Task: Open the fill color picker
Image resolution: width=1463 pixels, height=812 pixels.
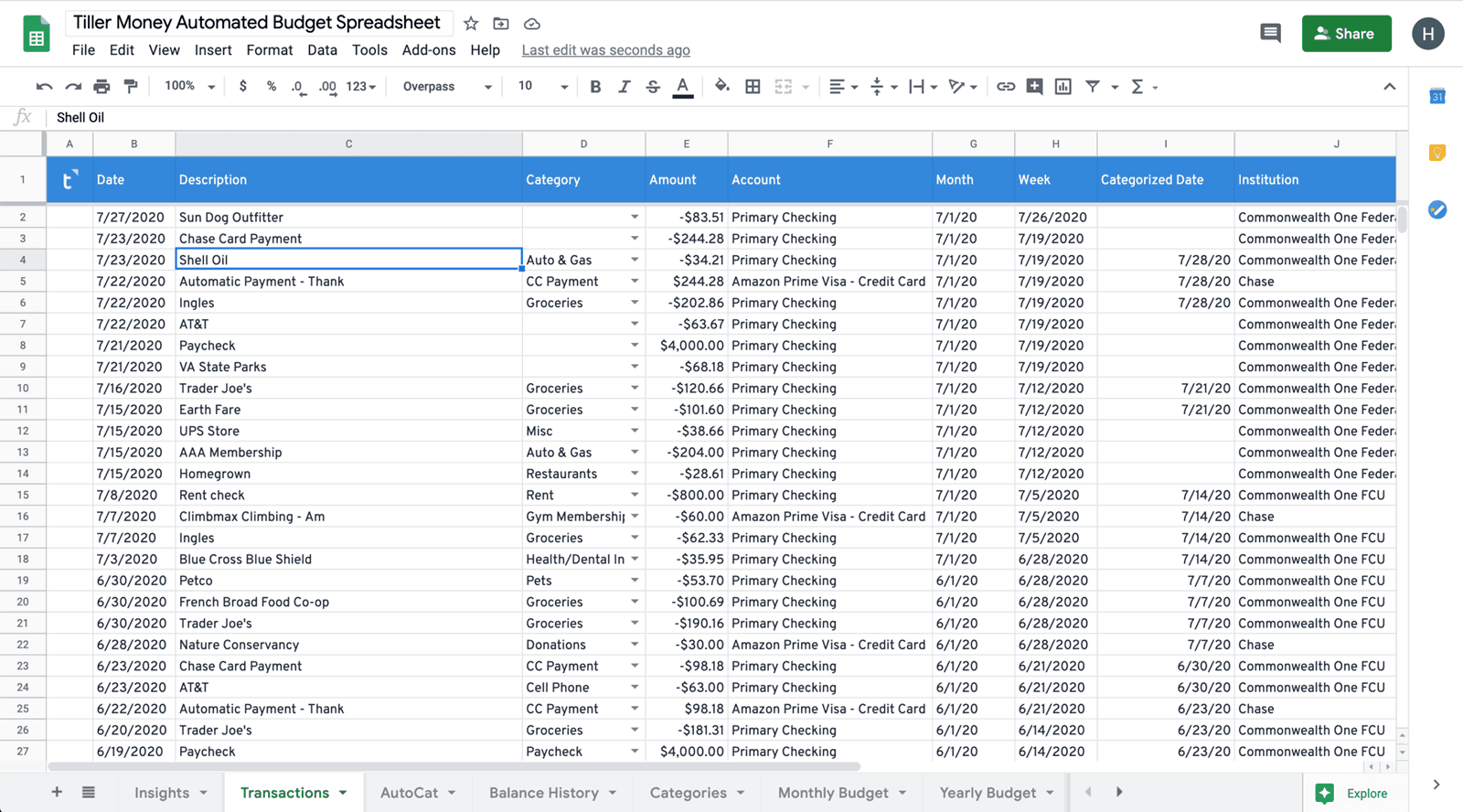Action: (x=721, y=87)
